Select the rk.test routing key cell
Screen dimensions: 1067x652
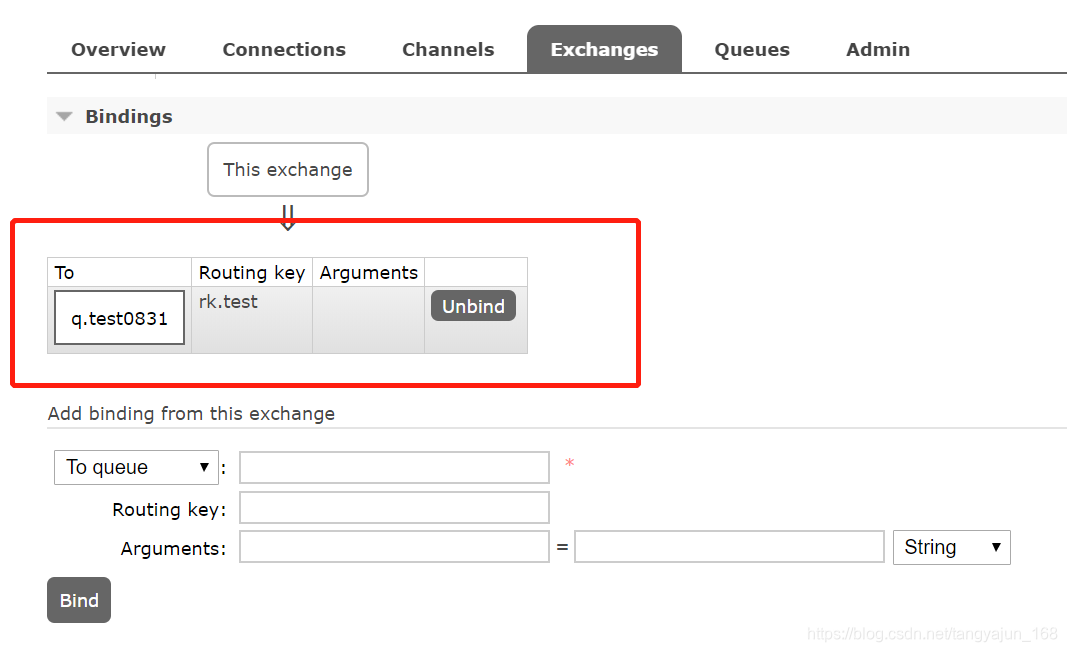pos(252,320)
